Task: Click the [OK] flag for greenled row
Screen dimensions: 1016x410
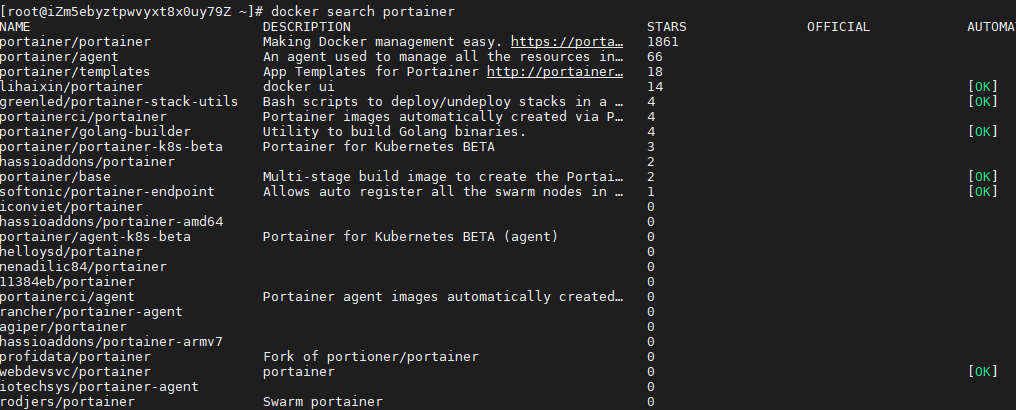Action: tap(983, 102)
